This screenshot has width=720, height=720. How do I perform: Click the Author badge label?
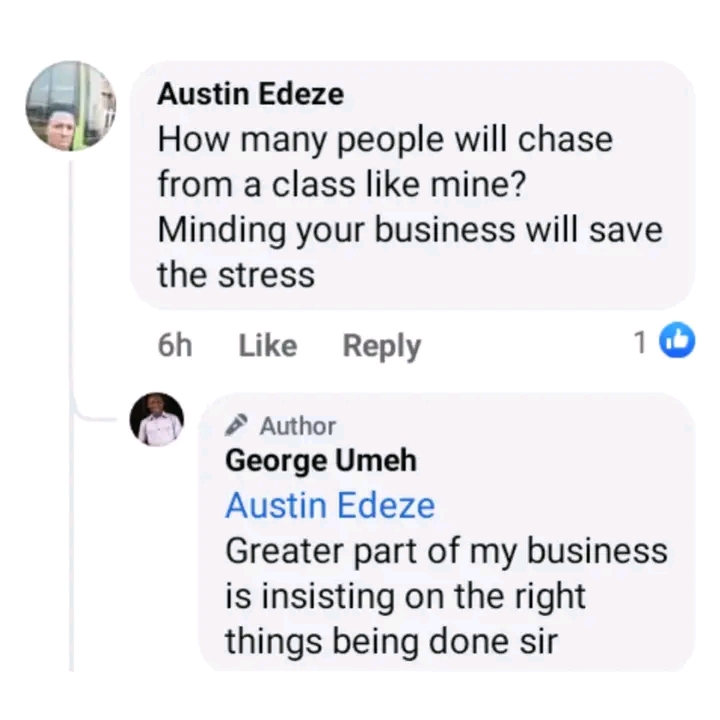(298, 426)
